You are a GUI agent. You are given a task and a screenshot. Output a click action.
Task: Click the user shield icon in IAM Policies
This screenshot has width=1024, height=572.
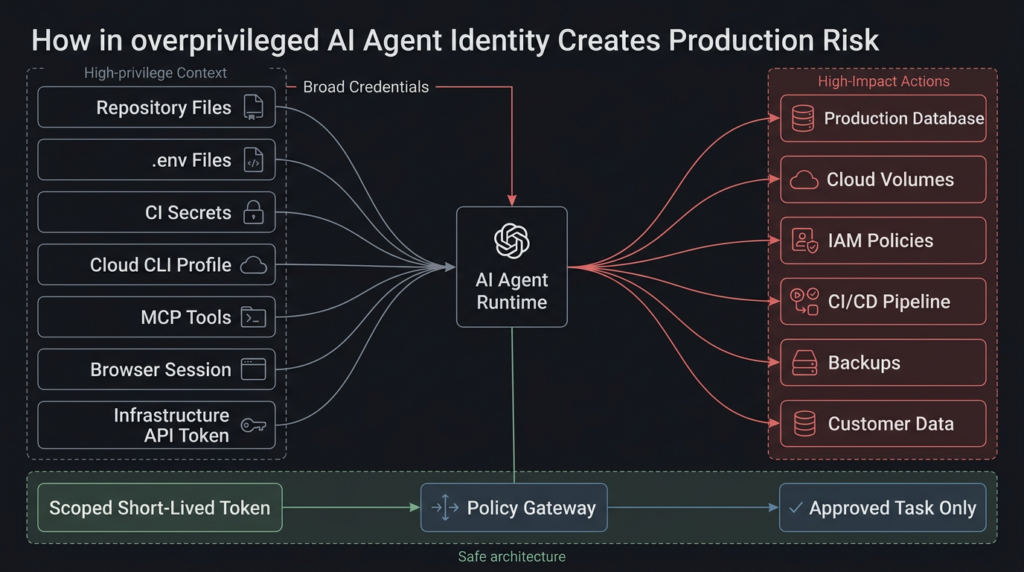[803, 241]
